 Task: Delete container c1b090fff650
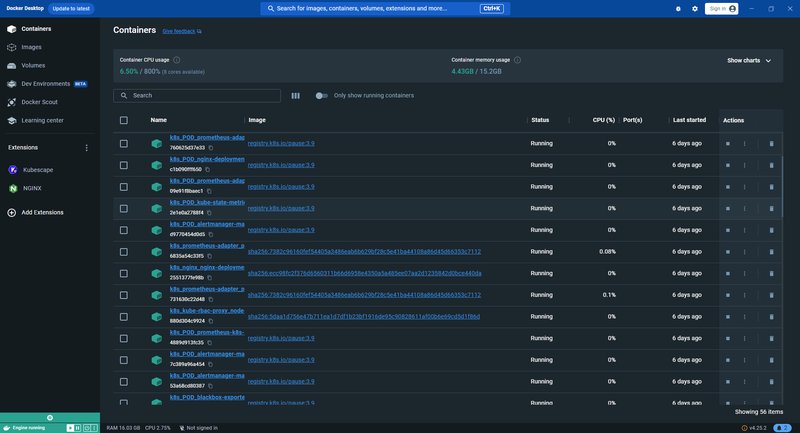[771, 165]
